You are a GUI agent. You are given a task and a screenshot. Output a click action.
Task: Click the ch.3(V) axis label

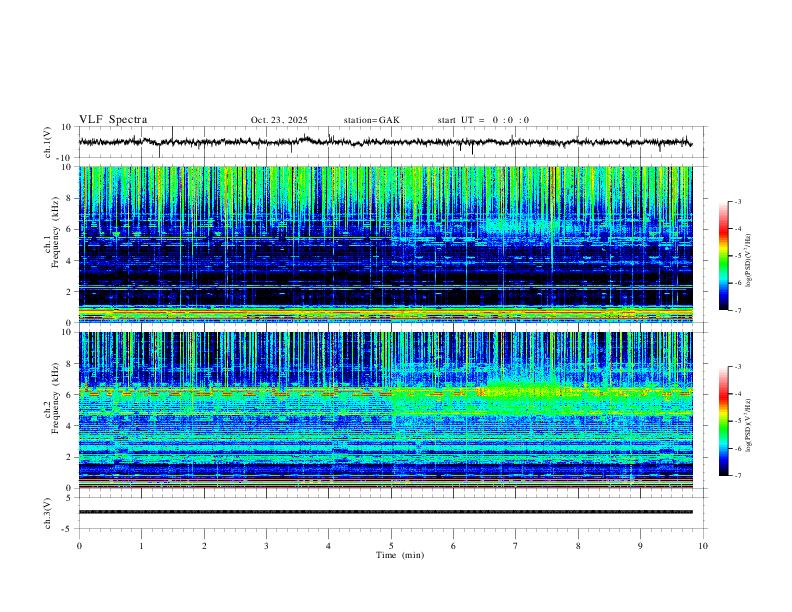click(x=48, y=513)
